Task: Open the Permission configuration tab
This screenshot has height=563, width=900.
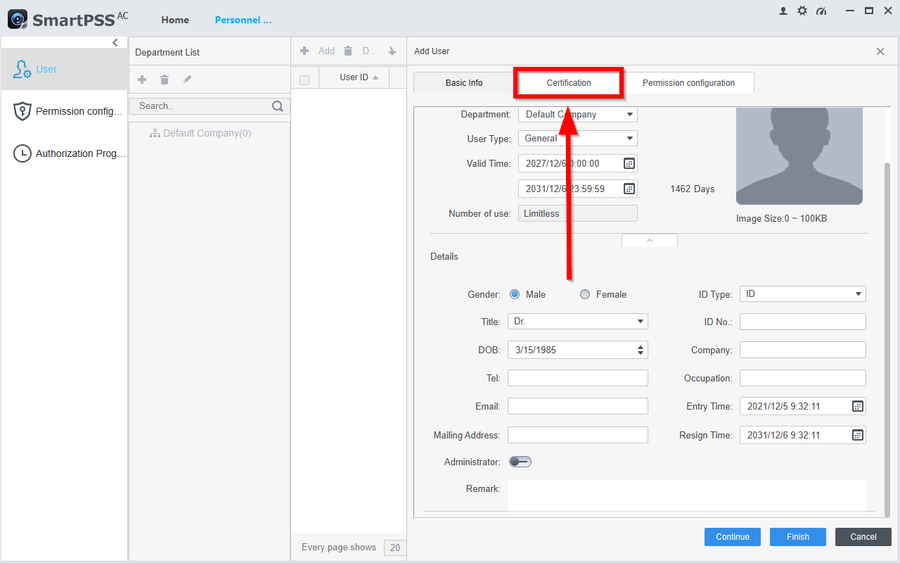Action: [688, 83]
